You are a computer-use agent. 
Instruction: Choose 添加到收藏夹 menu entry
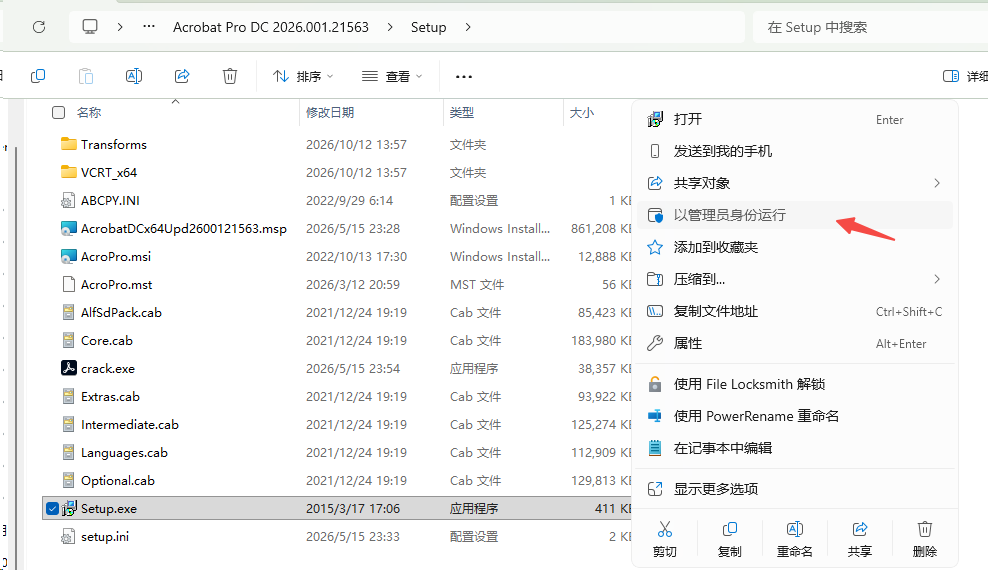pyautogui.click(x=795, y=247)
